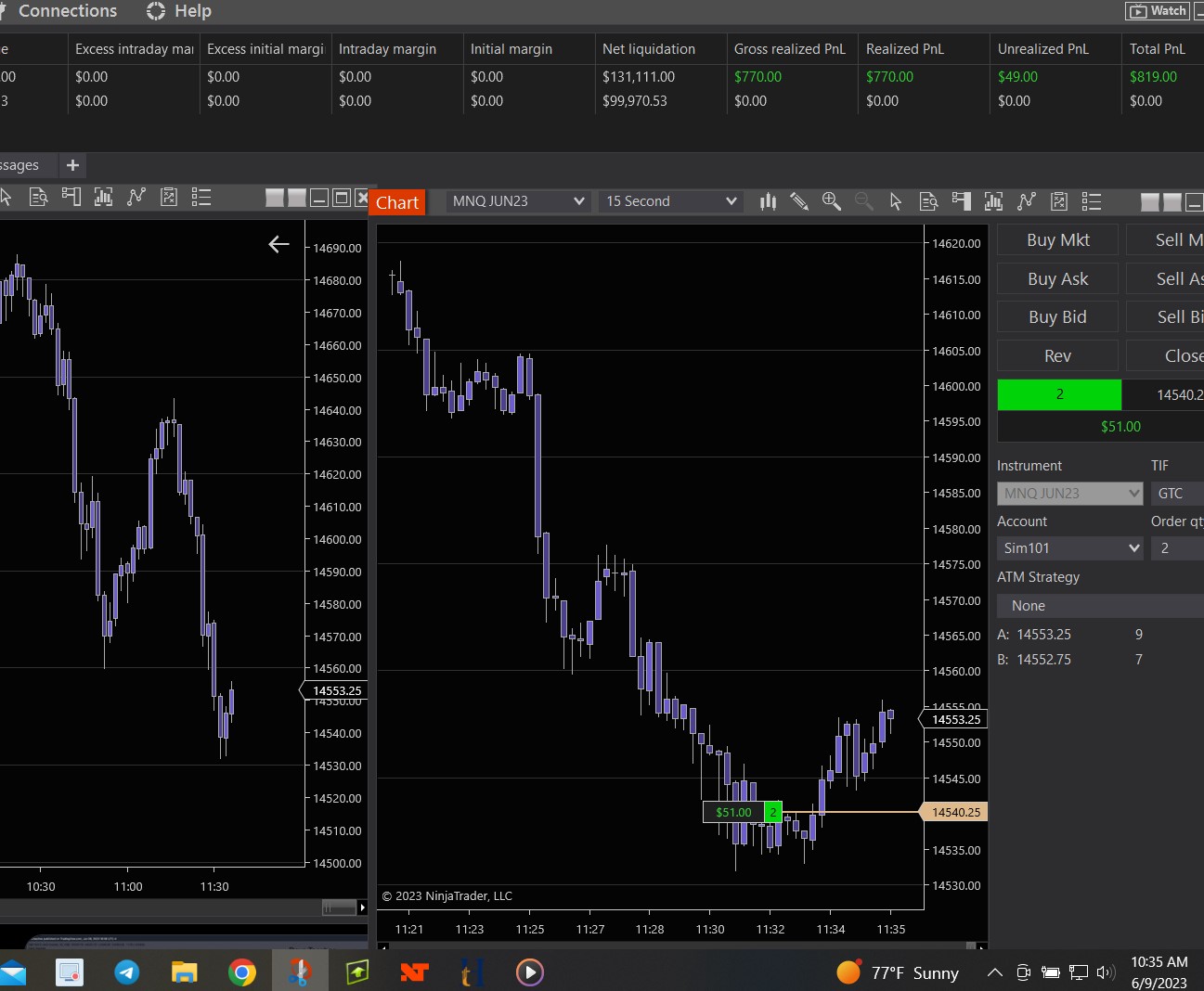This screenshot has height=991, width=1204.
Task: Toggle Chart Trader panel in 15 Second chart
Action: [961, 201]
